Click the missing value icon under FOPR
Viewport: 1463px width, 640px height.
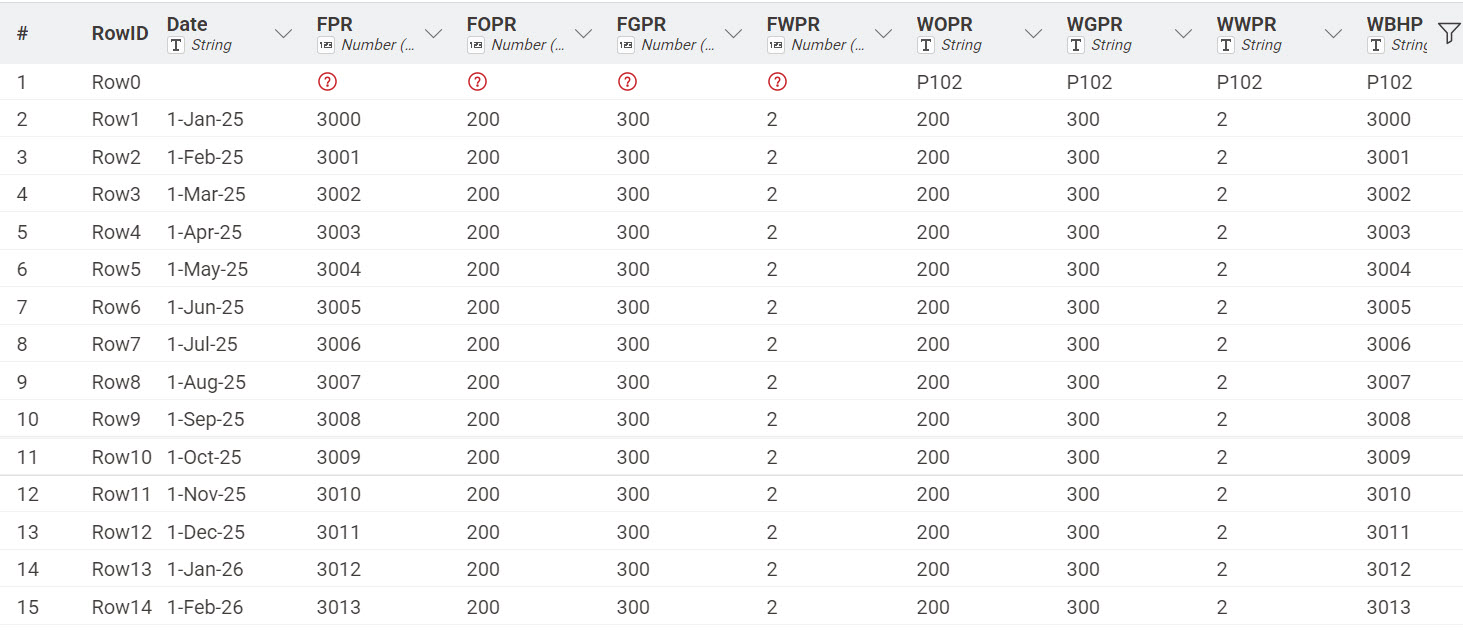coord(477,82)
